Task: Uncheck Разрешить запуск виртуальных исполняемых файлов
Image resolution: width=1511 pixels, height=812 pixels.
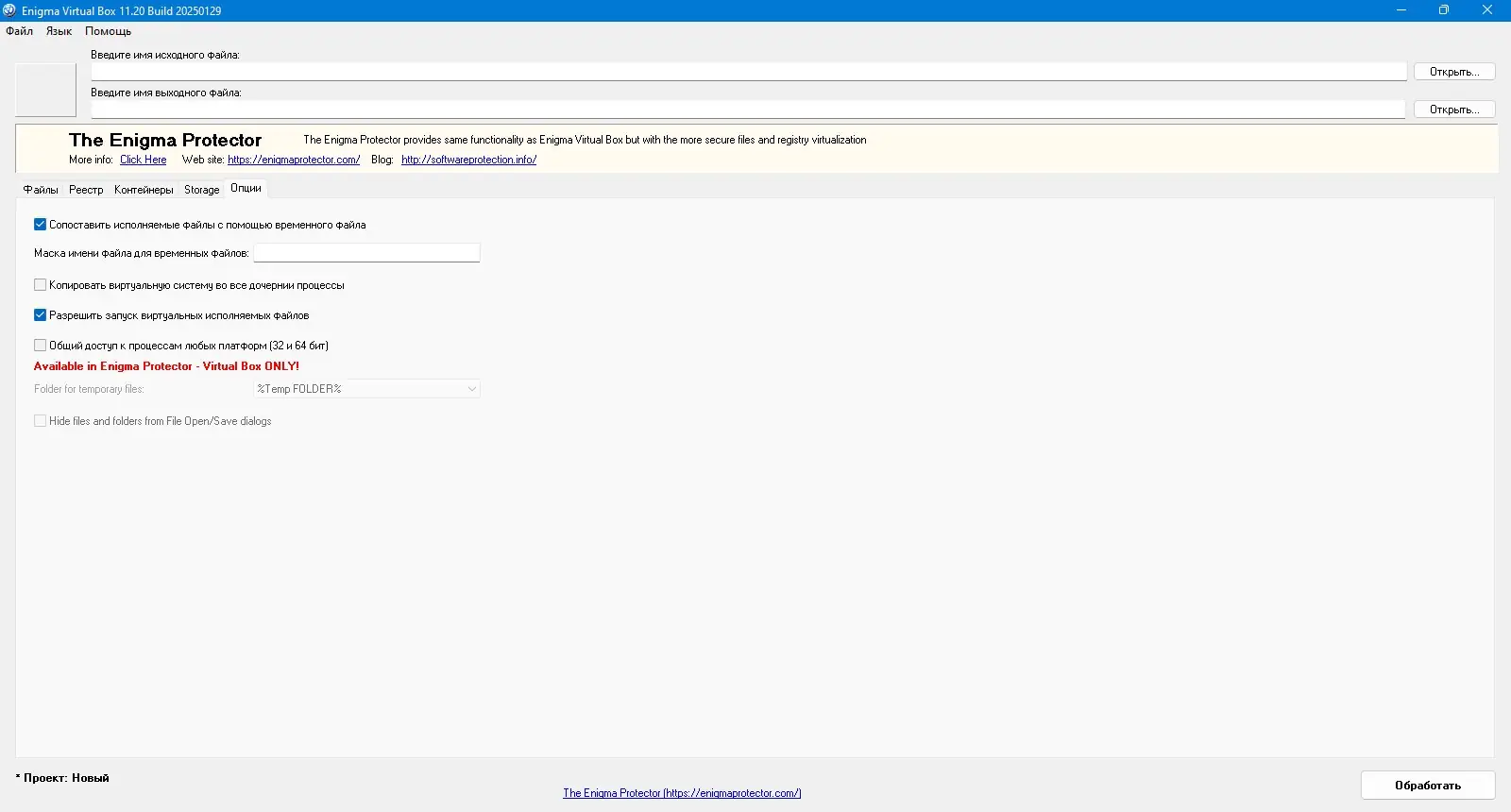Action: point(40,315)
